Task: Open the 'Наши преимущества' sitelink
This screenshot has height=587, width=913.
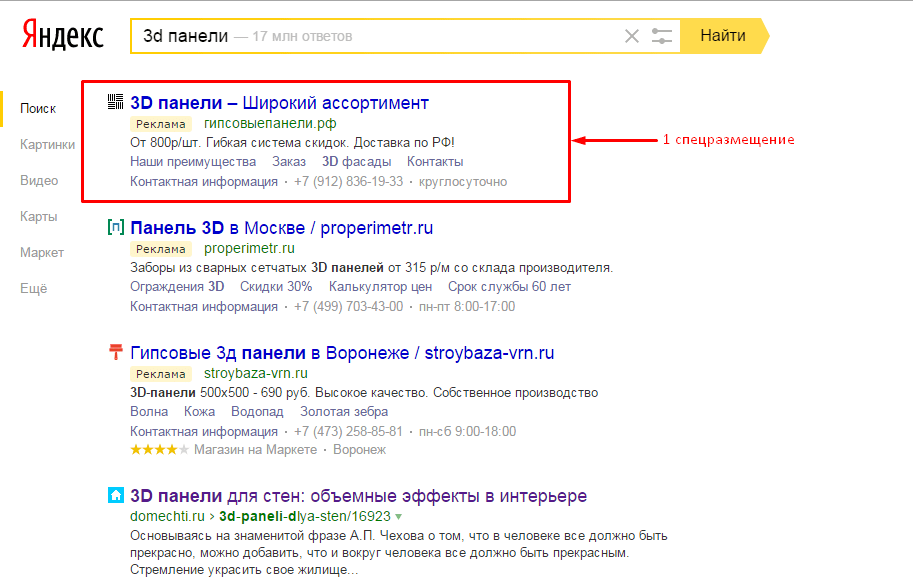Action: coord(193,161)
